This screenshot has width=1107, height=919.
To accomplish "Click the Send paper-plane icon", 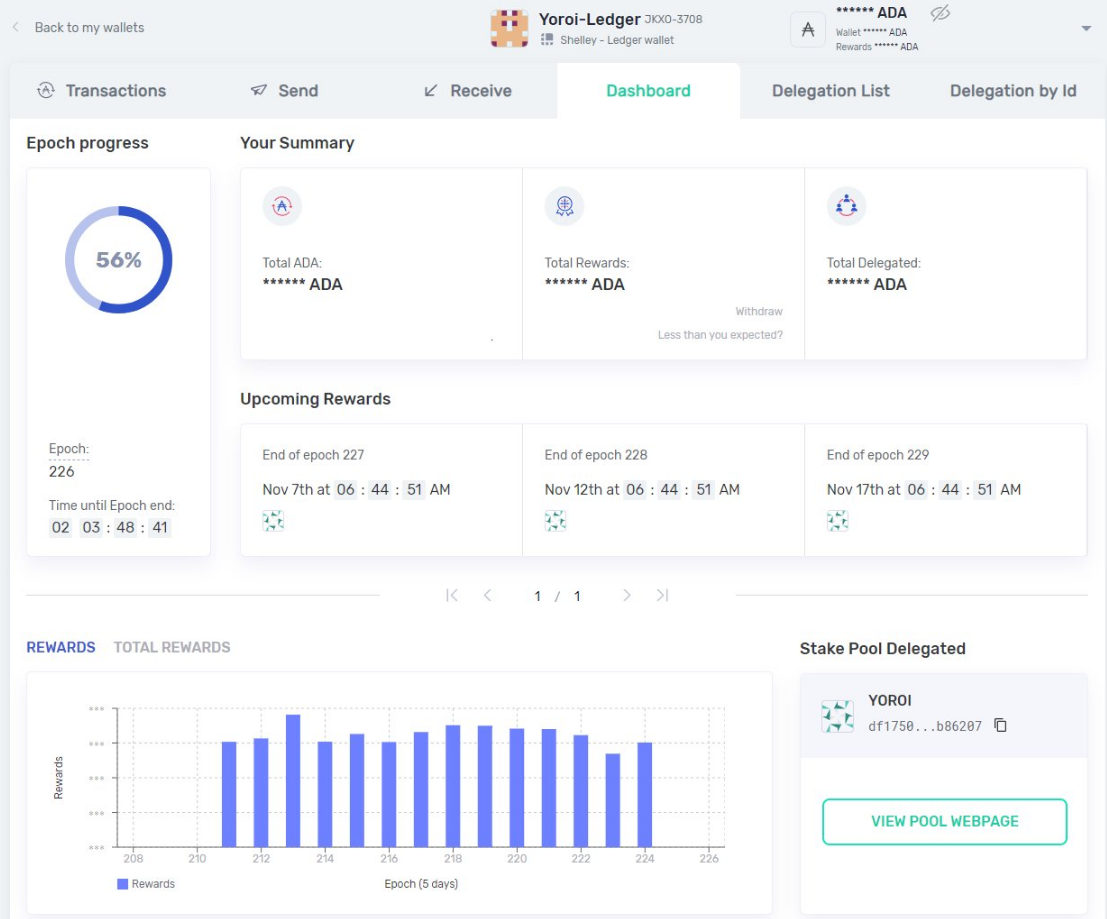I will tap(258, 90).
